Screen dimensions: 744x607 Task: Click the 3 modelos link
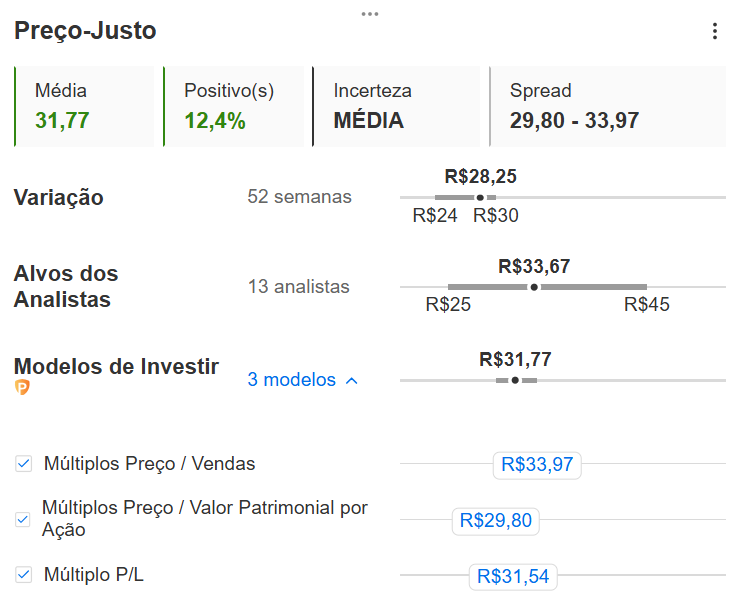click(291, 380)
